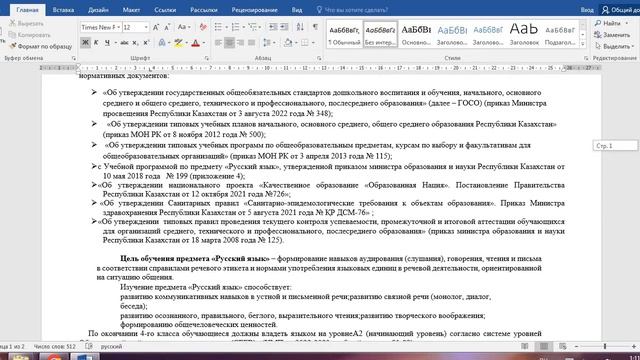Screen dimensions: 640x360
Task: Toggle italic formatting (К)
Action: pyautogui.click(x=96, y=42)
